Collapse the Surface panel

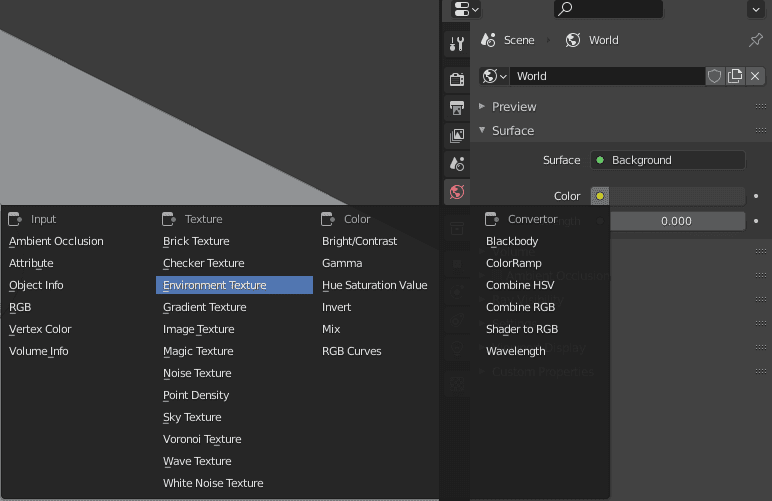click(512, 131)
